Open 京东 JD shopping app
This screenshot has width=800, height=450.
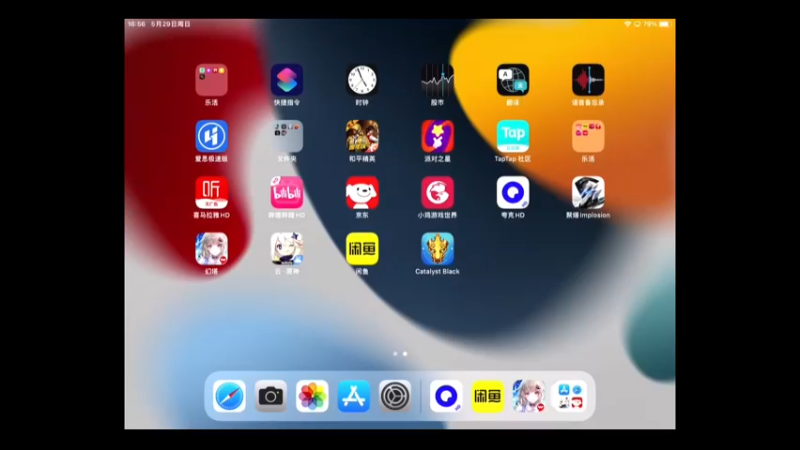pos(362,193)
